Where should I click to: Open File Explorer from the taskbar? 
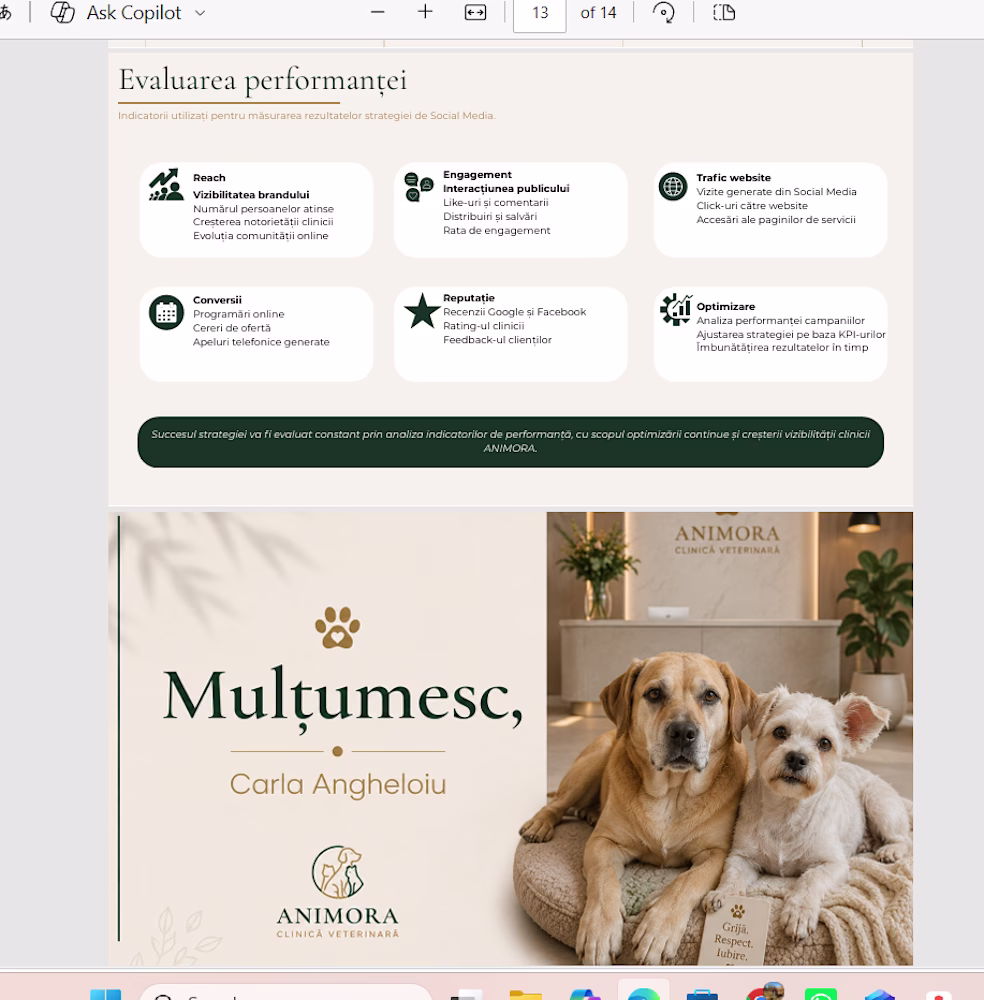click(x=525, y=995)
